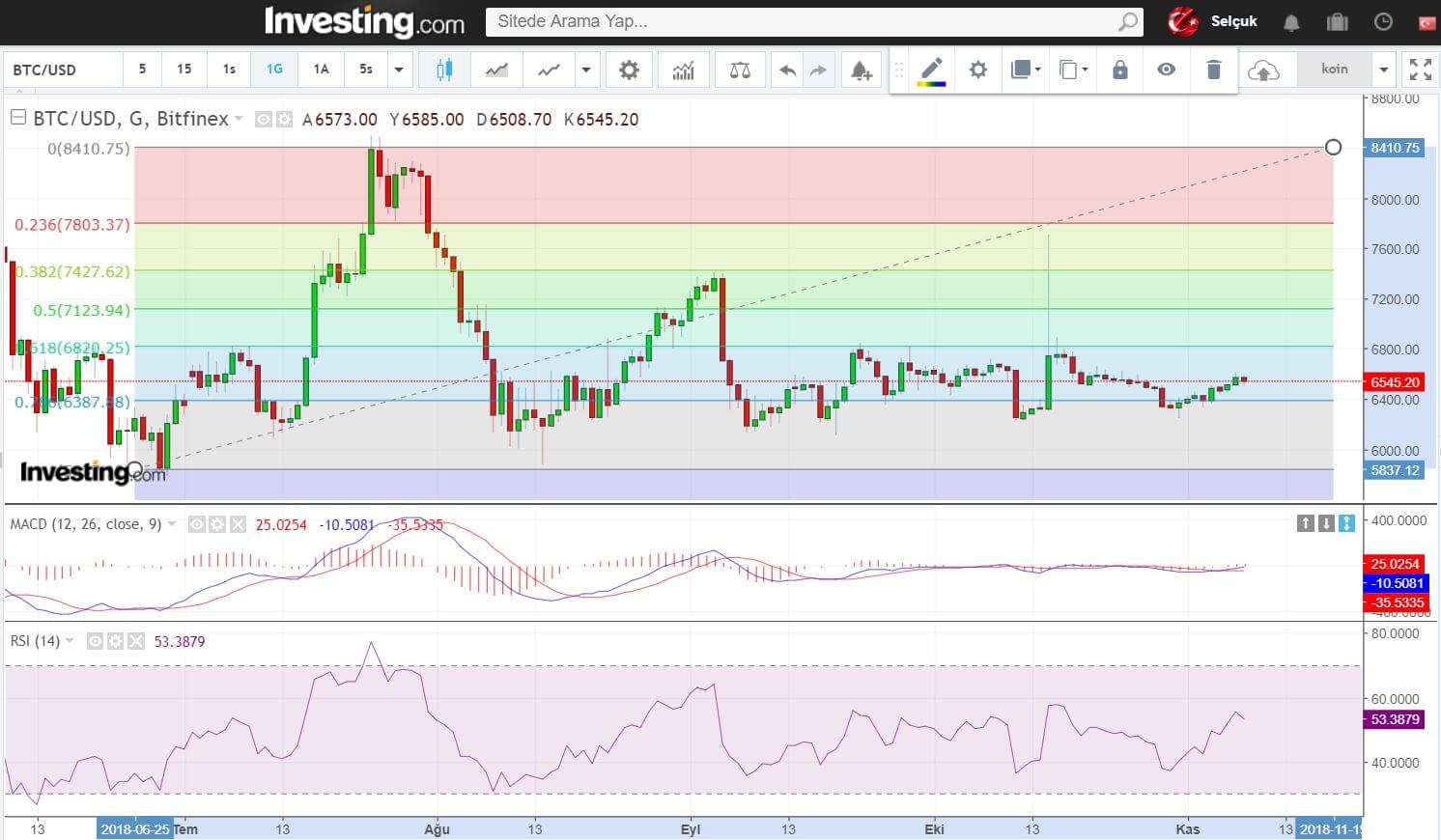
Task: Open notifications bell in header
Action: coord(1291,21)
